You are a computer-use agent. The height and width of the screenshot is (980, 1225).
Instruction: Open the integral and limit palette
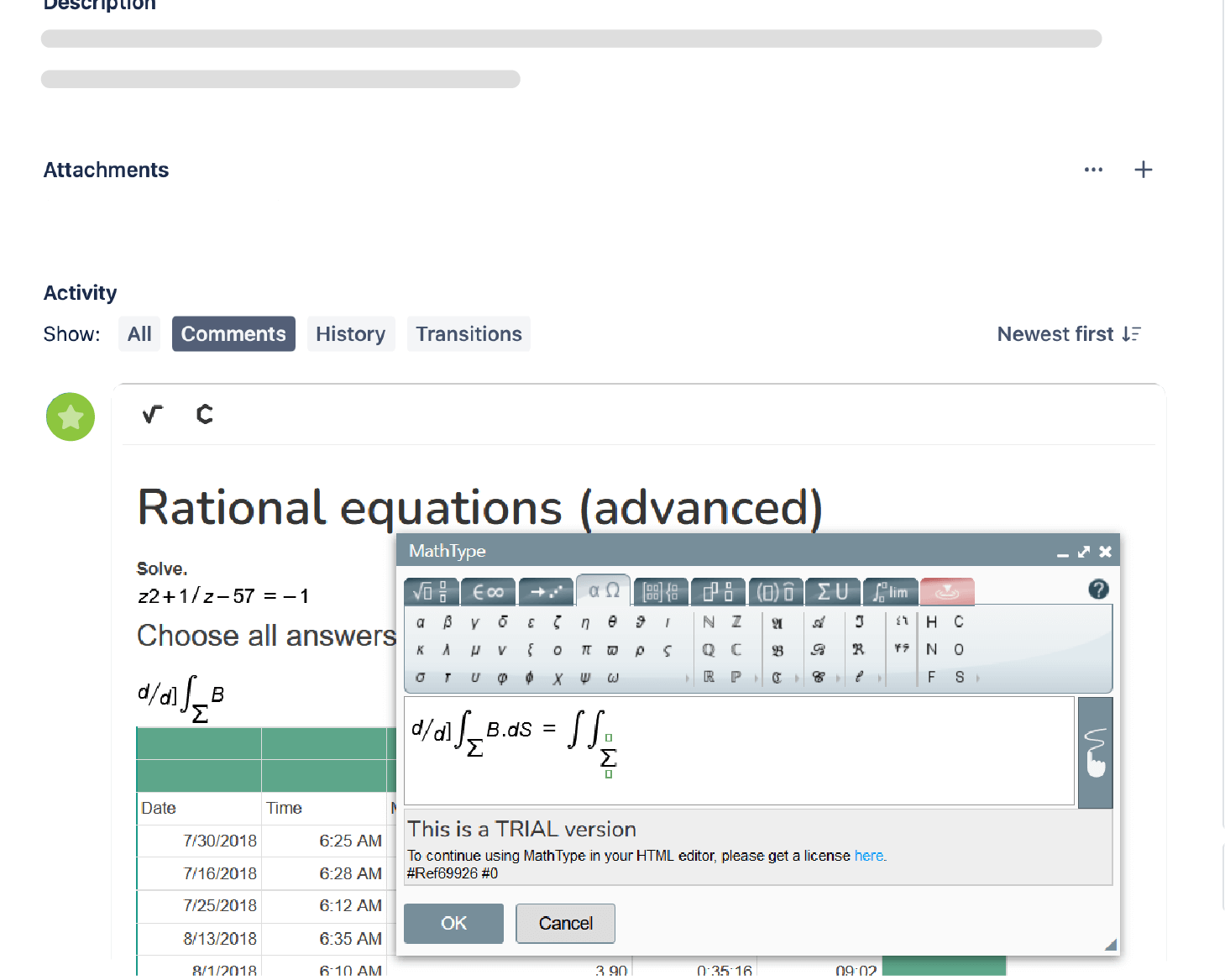click(x=890, y=591)
